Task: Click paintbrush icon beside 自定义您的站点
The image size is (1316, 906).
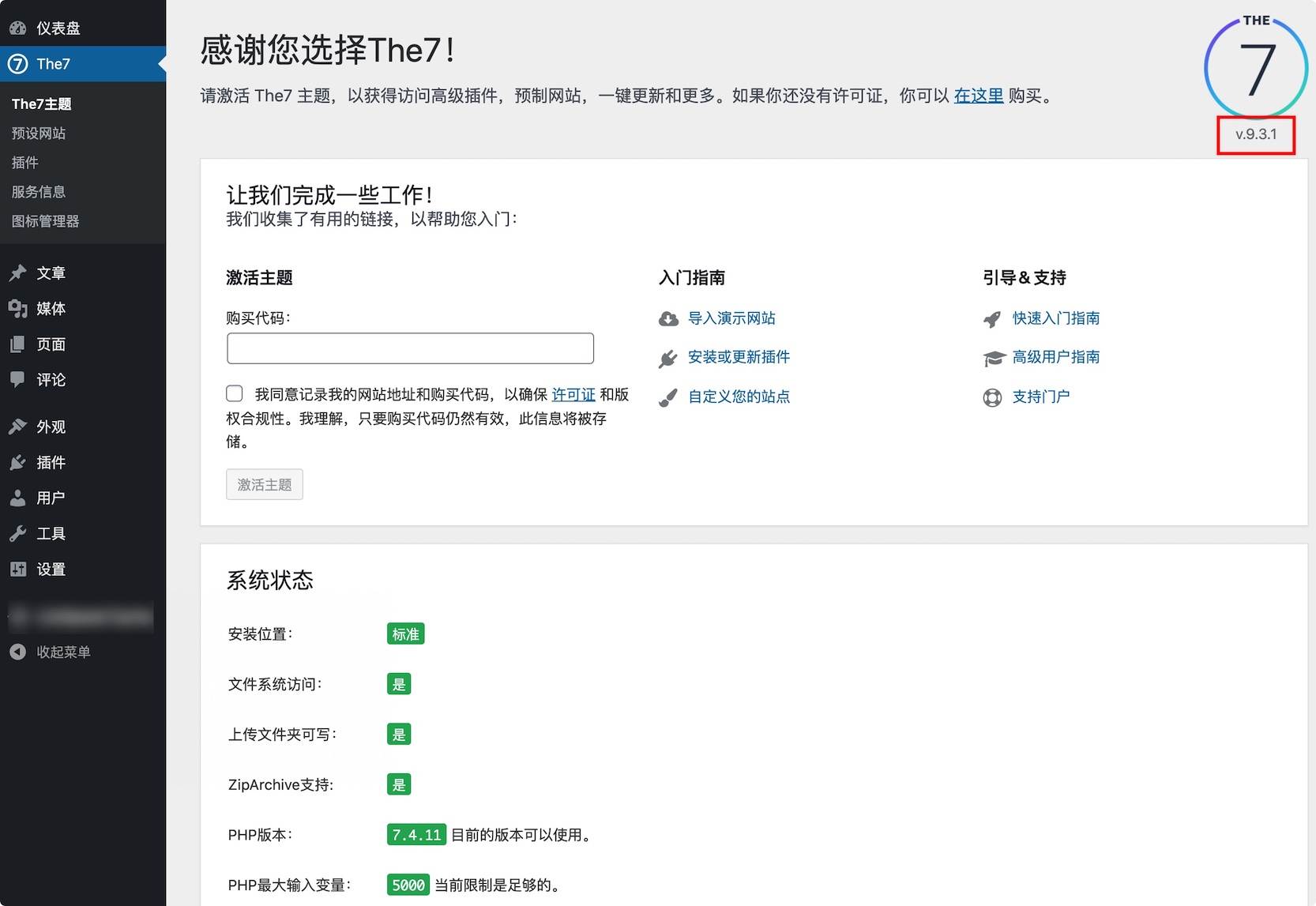Action: (668, 397)
